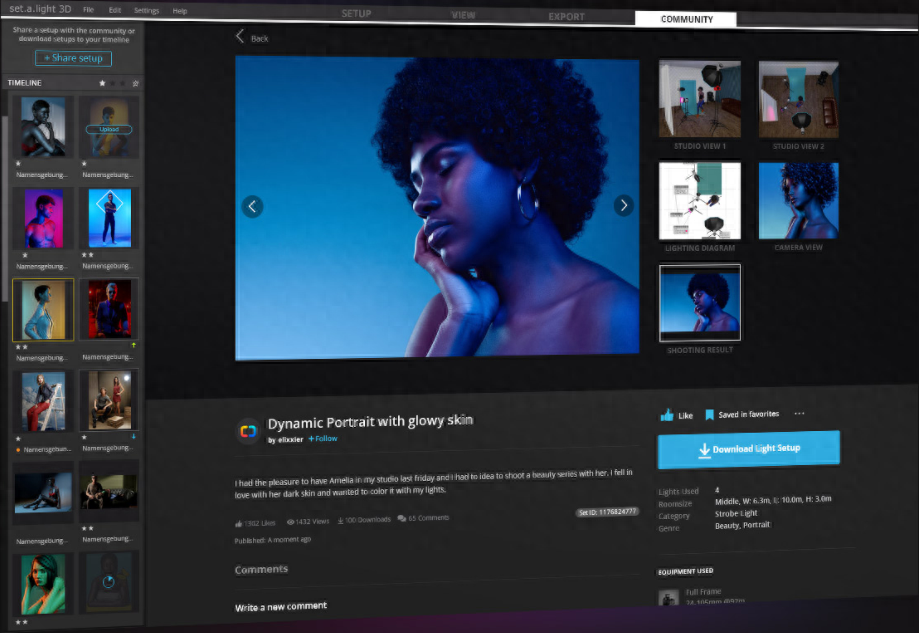Click the Saved in favorites bookmark icon
Viewport: 919px width, 633px height.
(x=709, y=414)
